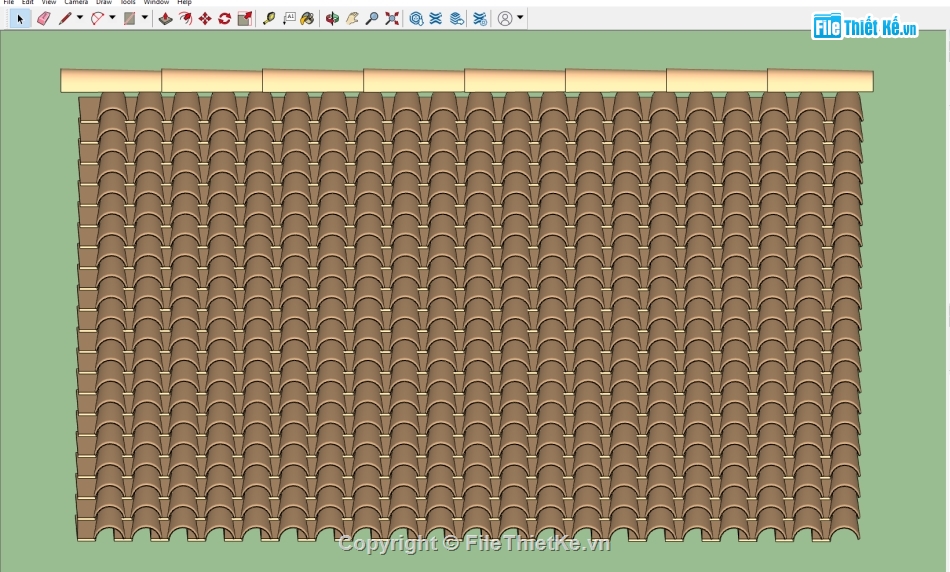
Task: Open the 3D Warehouse
Action: tap(416, 19)
